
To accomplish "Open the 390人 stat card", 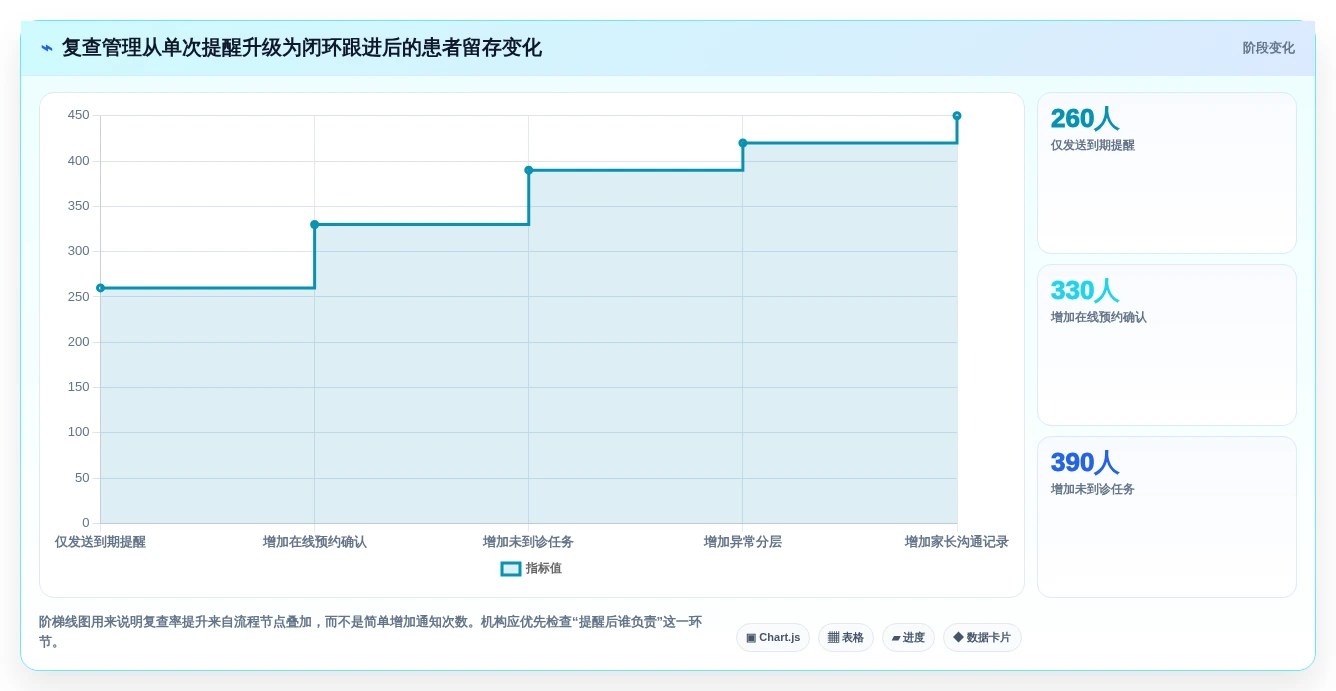I will point(1167,517).
